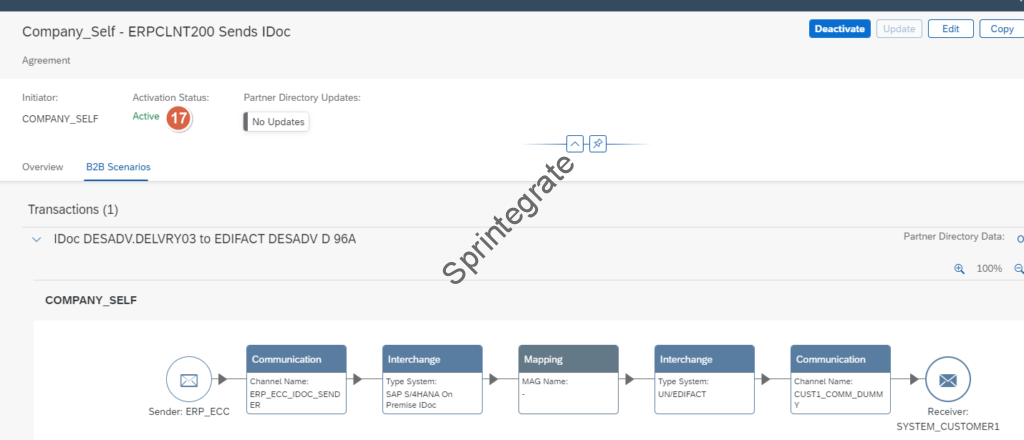Select the B2B Scenarios tab
The width and height of the screenshot is (1024, 440).
point(116,167)
